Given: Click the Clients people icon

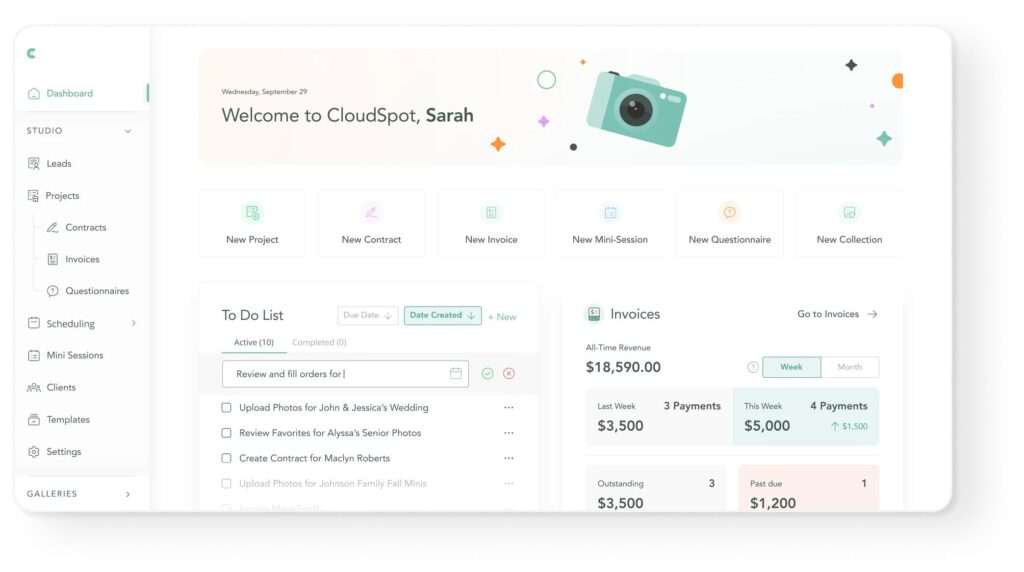Looking at the screenshot, I should [x=34, y=387].
